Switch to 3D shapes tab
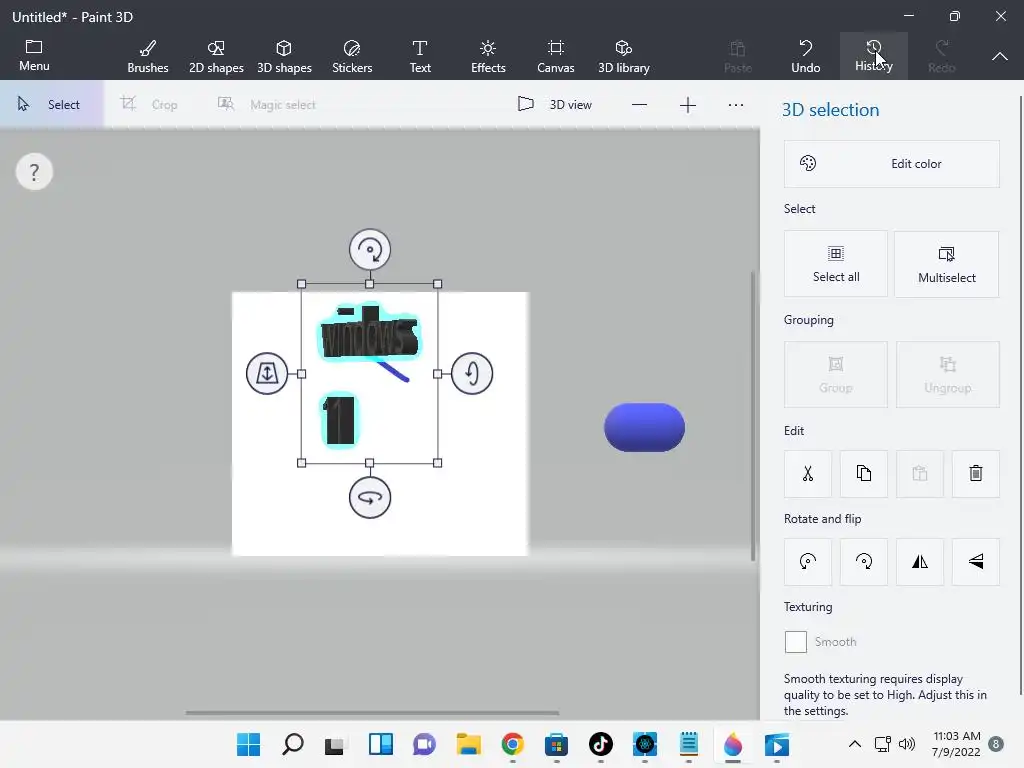 (284, 57)
